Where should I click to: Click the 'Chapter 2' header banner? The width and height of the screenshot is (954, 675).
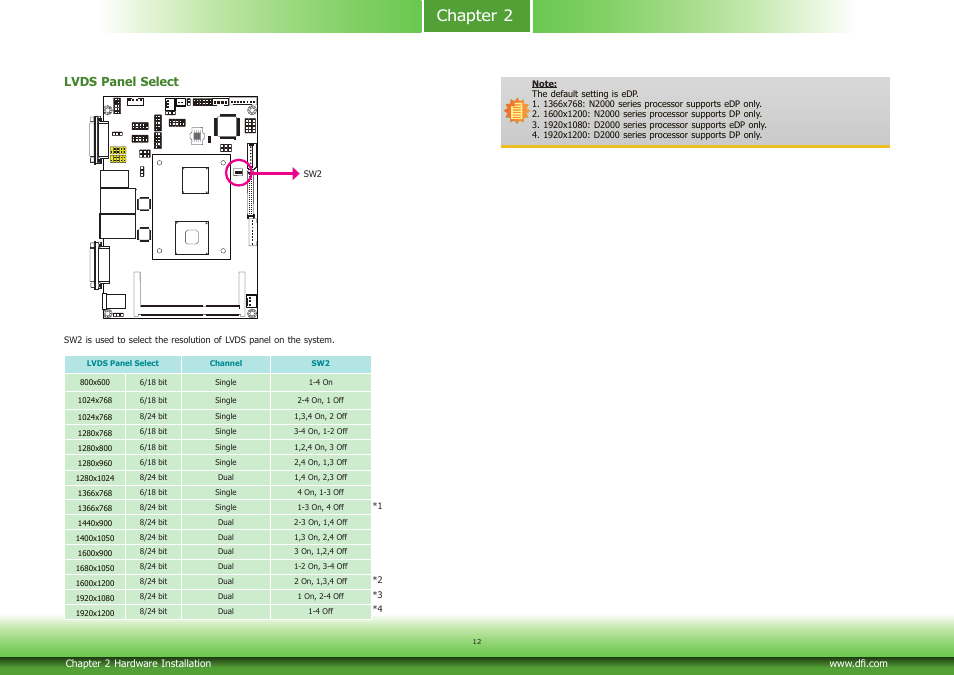(475, 15)
